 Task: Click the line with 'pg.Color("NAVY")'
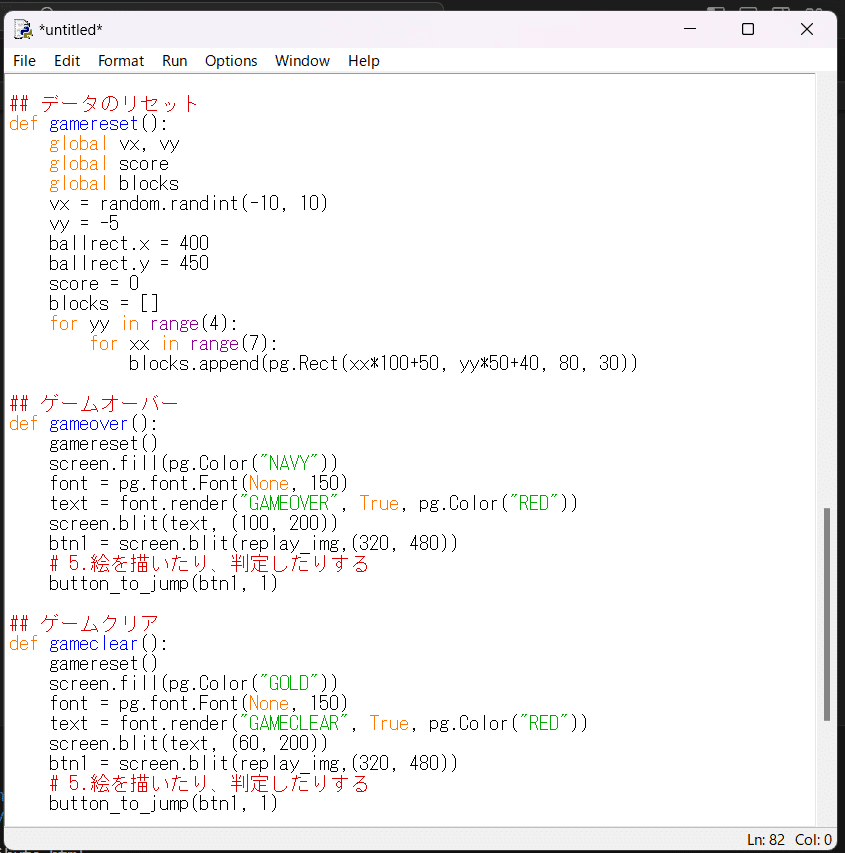point(193,463)
